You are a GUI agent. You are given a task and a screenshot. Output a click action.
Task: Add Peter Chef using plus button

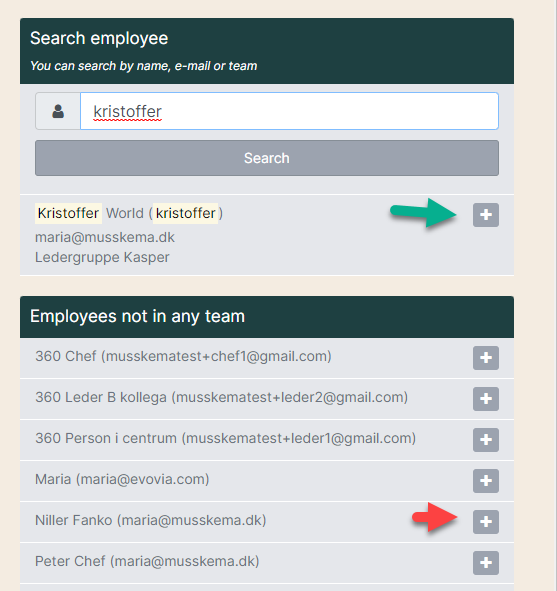coord(486,563)
